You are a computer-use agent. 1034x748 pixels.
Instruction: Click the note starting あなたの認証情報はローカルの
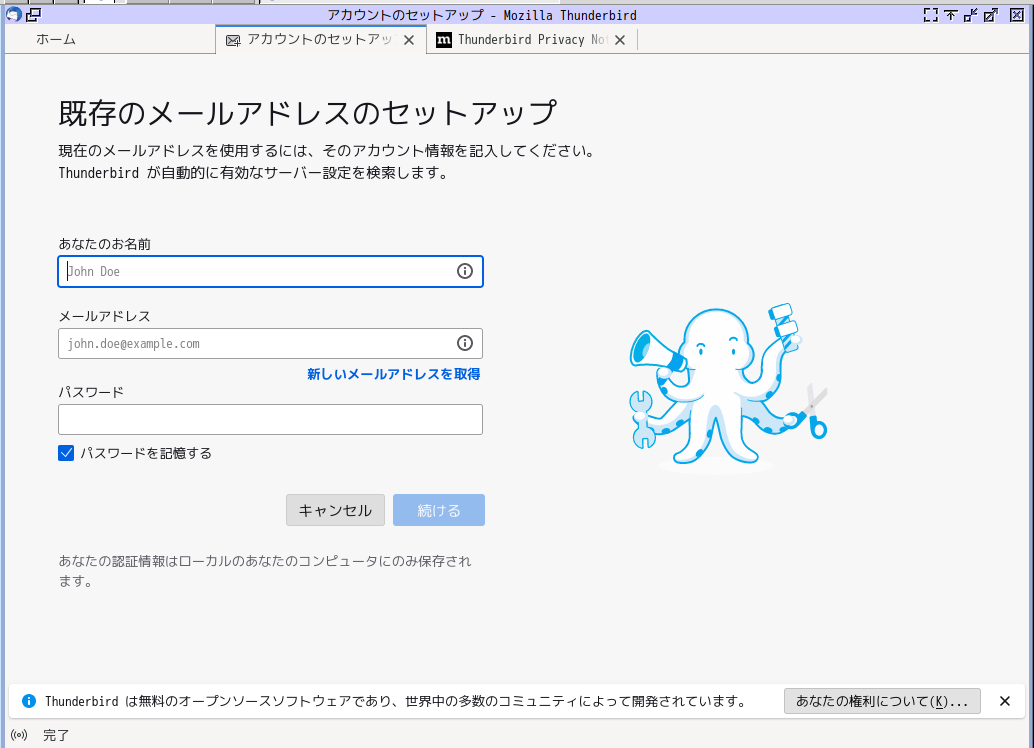click(265, 571)
